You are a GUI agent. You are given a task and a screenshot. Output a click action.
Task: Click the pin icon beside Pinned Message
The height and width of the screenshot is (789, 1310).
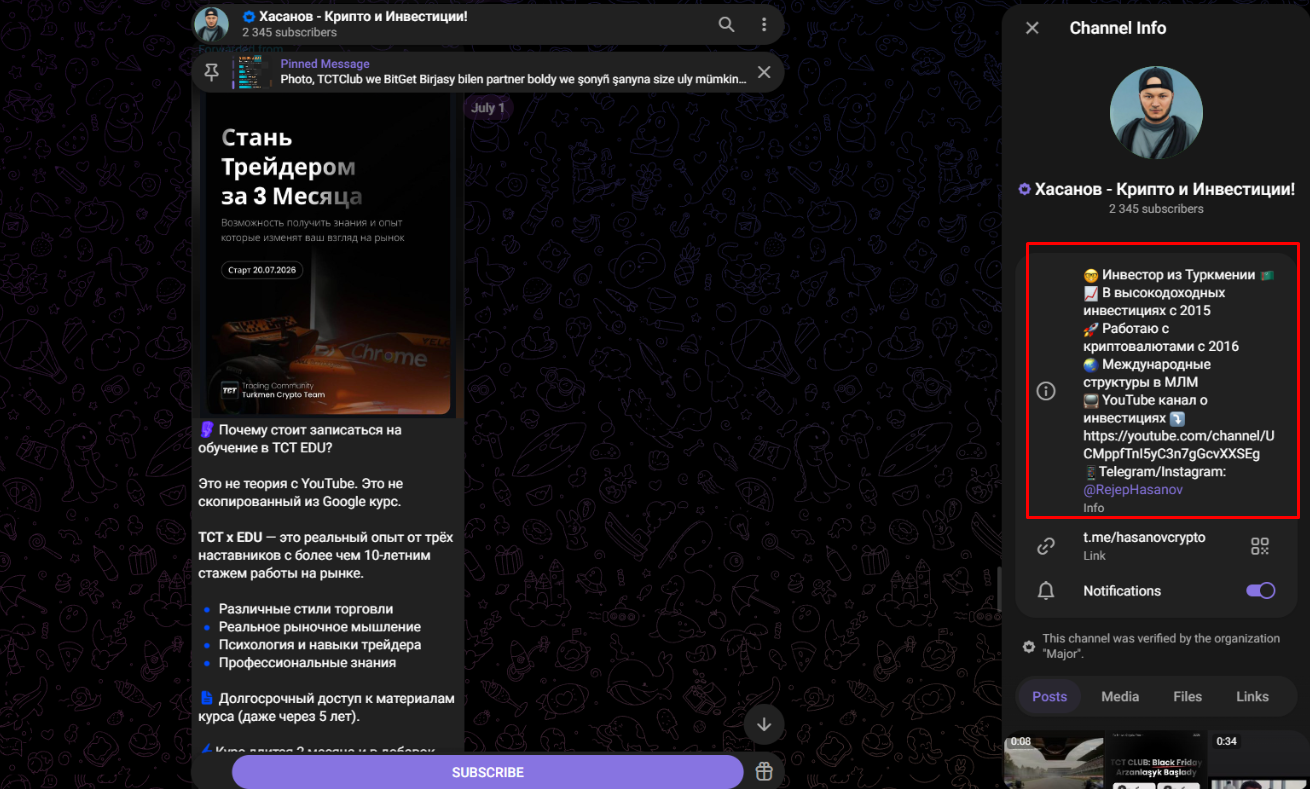tap(211, 72)
